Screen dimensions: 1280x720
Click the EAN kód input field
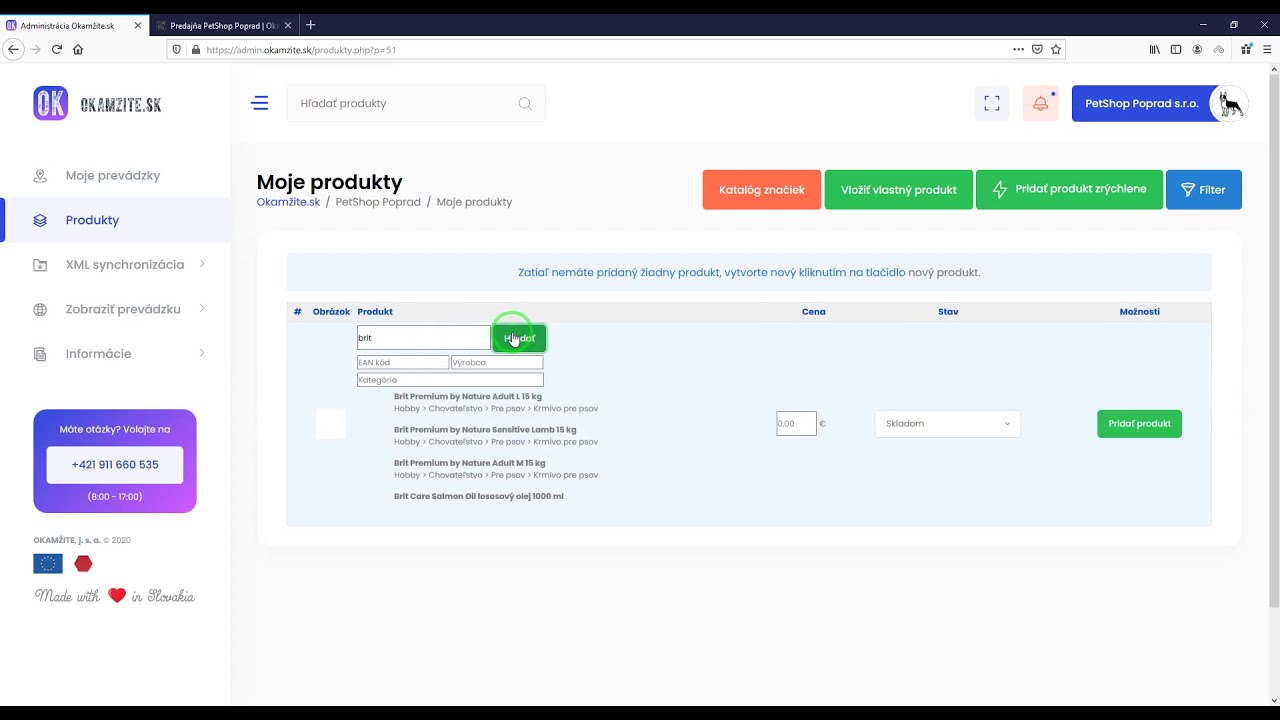(403, 363)
